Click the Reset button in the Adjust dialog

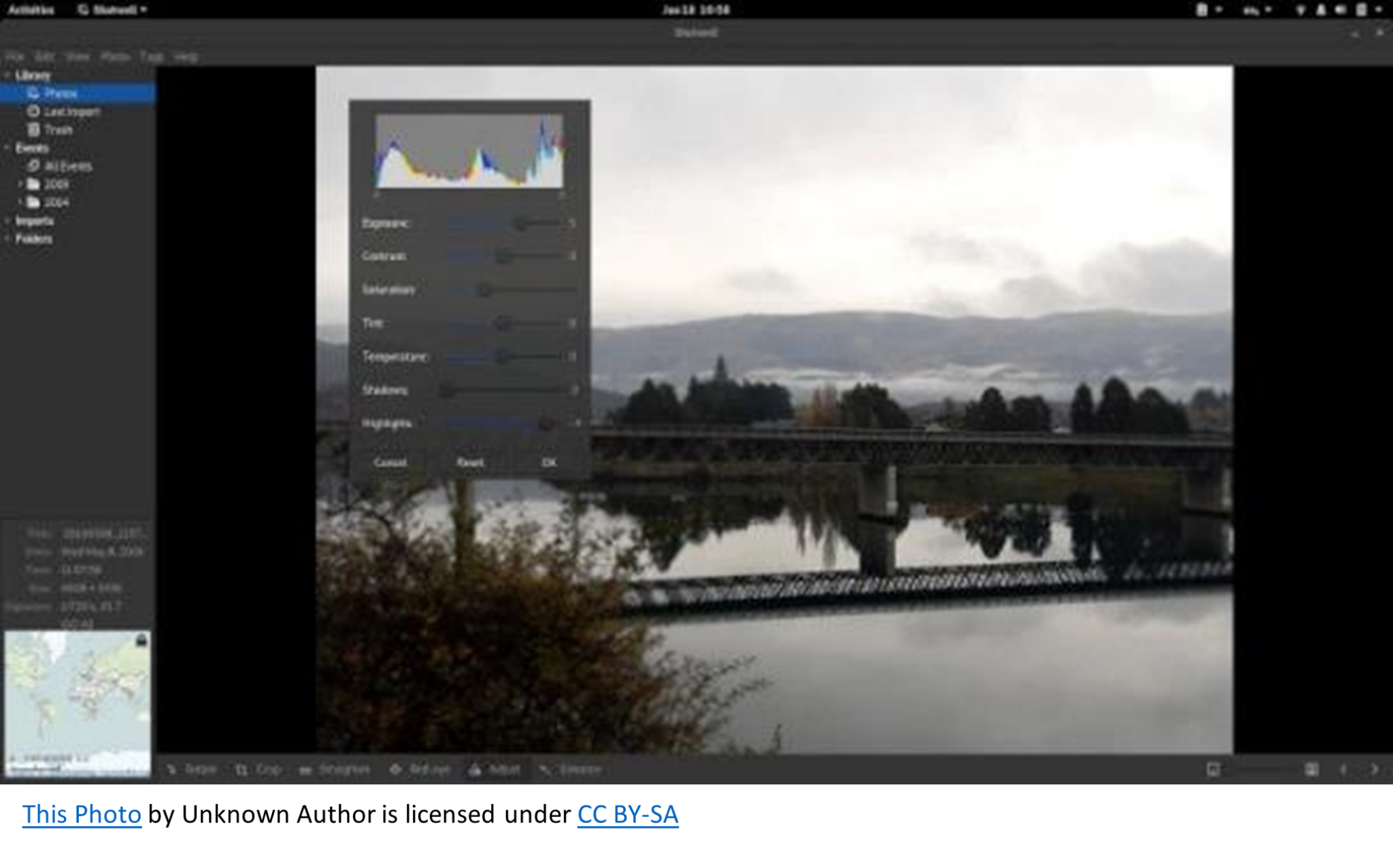click(471, 462)
